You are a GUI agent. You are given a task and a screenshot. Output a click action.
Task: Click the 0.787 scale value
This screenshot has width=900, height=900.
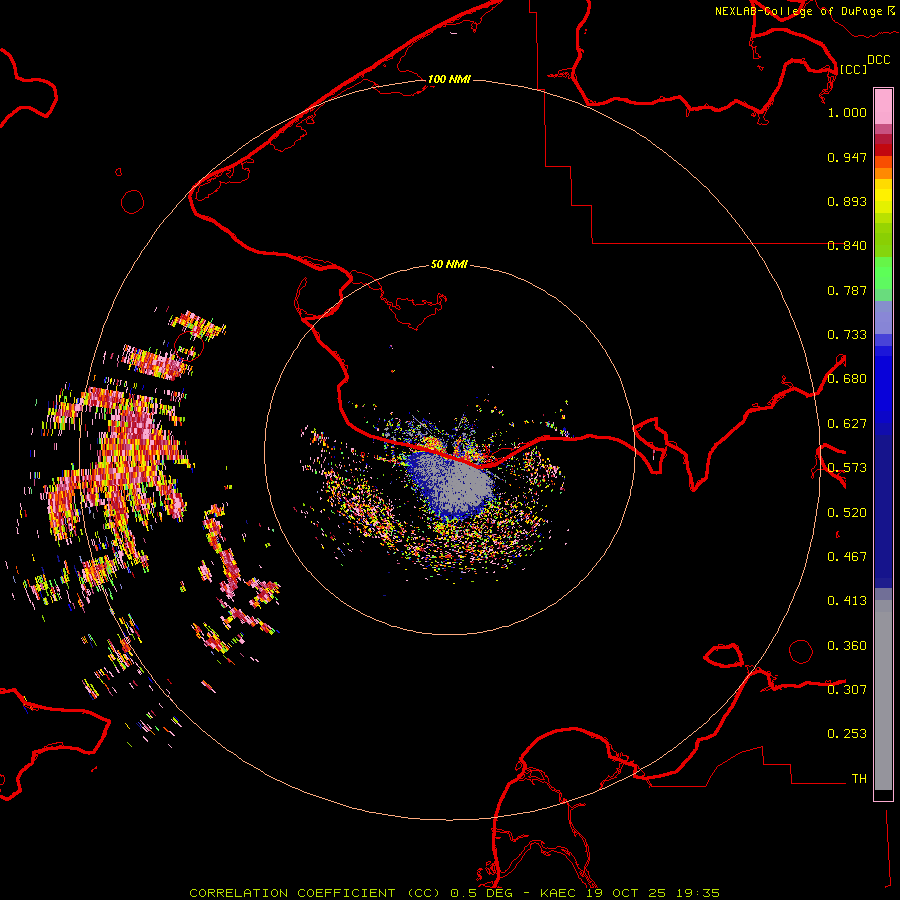click(847, 290)
